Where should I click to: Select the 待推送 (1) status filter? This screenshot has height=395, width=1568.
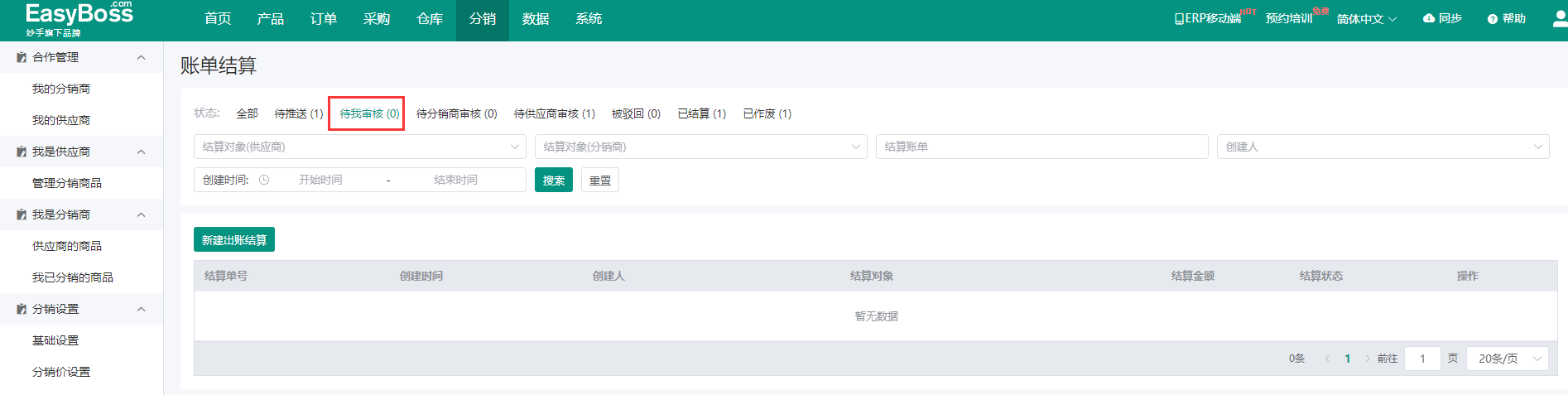299,113
